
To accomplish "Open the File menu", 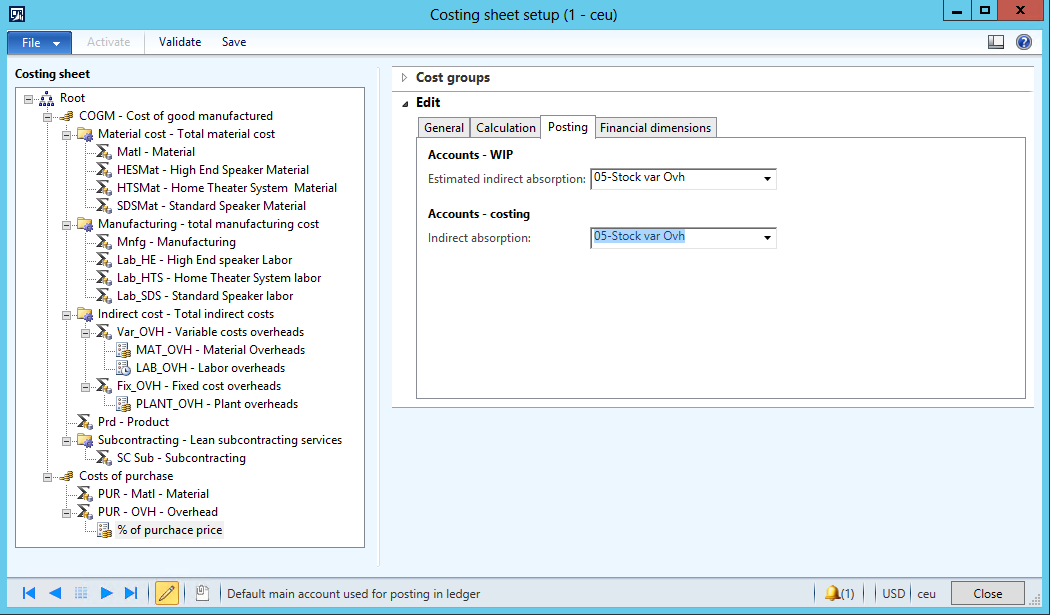I will pos(39,43).
